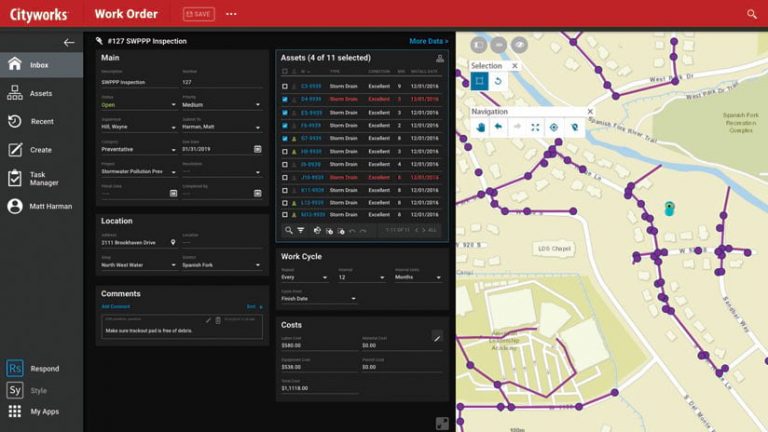Activate the rectangle selection tool on map
This screenshot has width=768, height=432.
click(480, 81)
